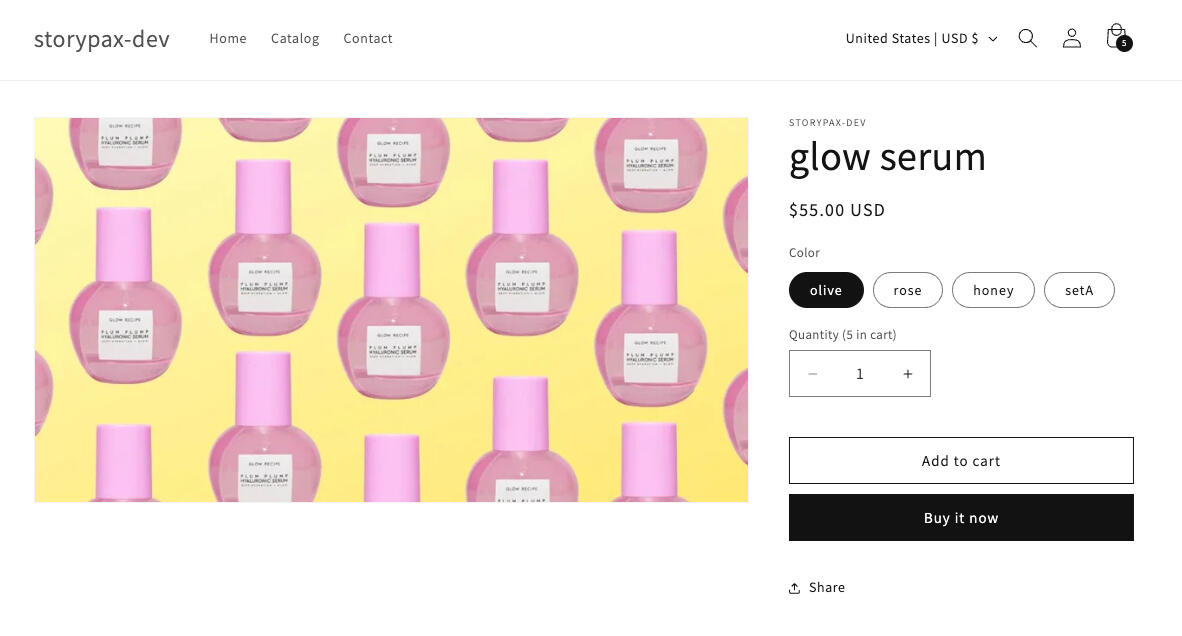Image resolution: width=1182 pixels, height=636 pixels.
Task: Pick the honey color variant
Action: click(993, 290)
